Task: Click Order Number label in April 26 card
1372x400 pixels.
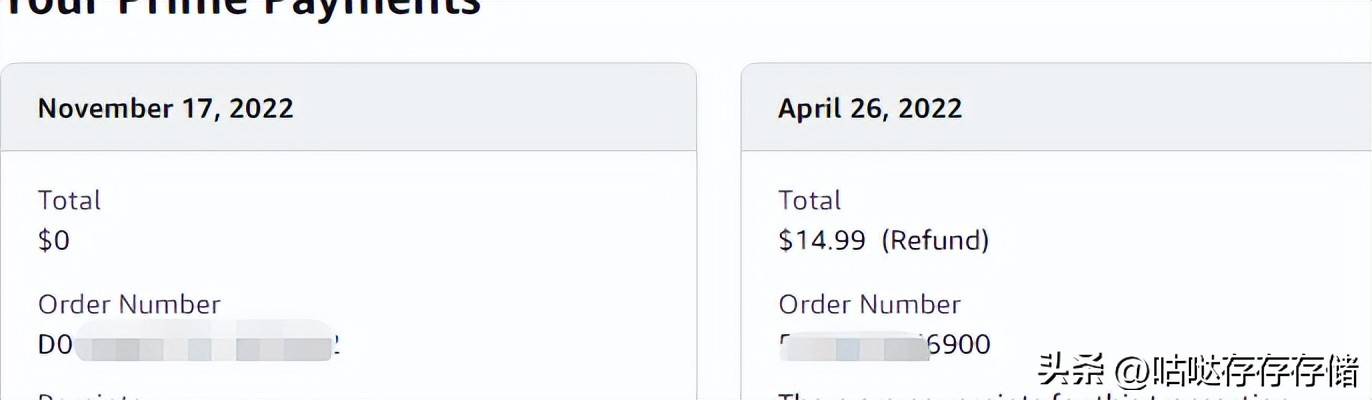Action: (x=870, y=304)
